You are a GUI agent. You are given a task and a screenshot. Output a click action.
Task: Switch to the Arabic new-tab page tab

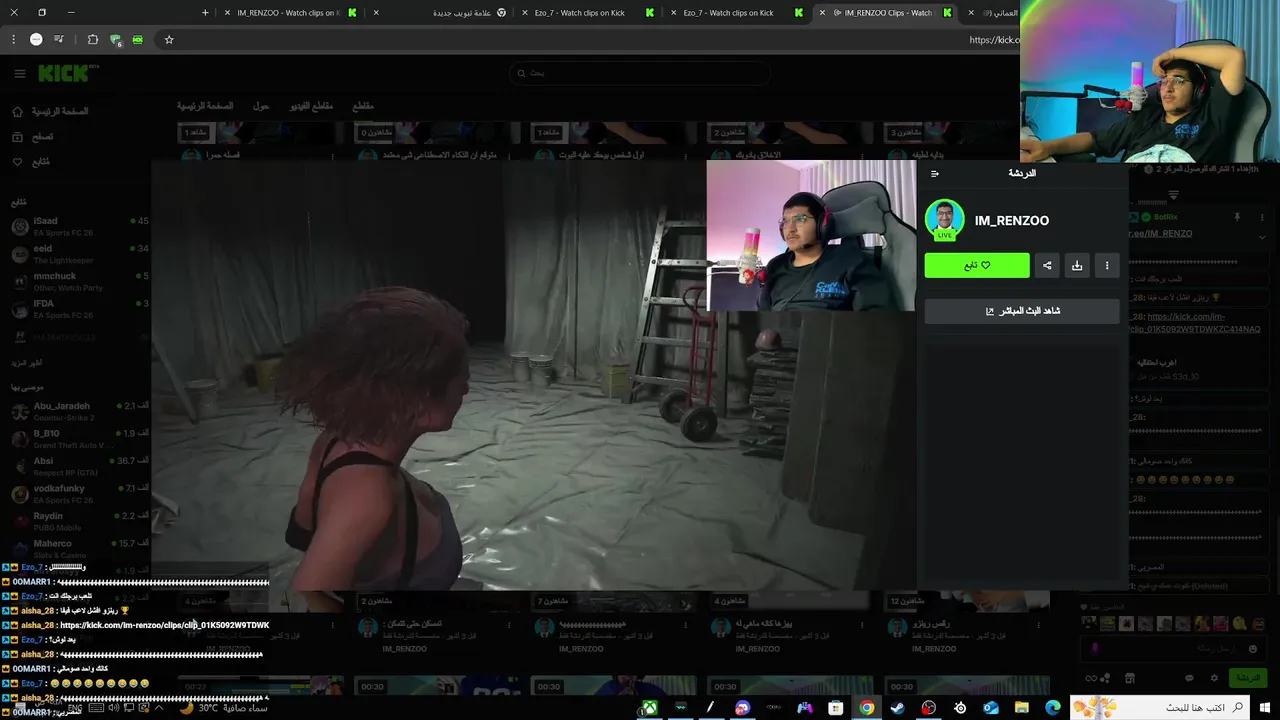tap(440, 13)
